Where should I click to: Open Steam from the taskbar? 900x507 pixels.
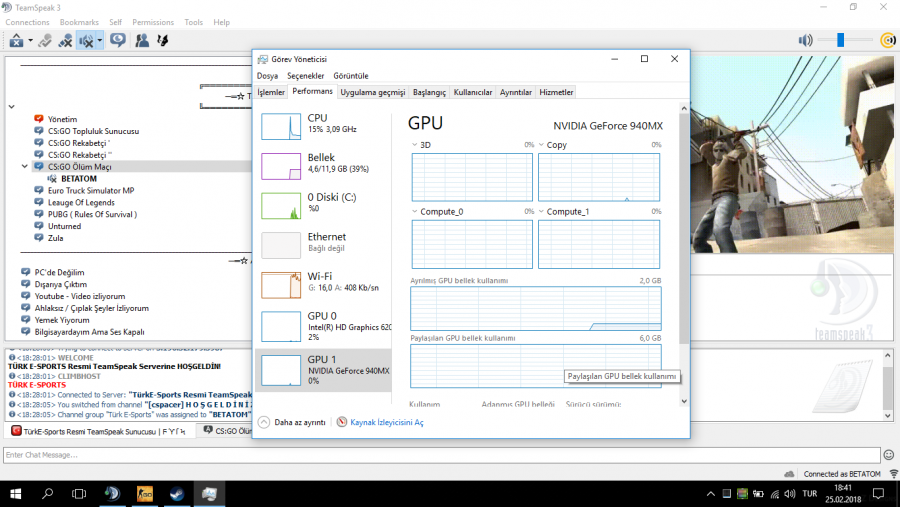point(177,494)
